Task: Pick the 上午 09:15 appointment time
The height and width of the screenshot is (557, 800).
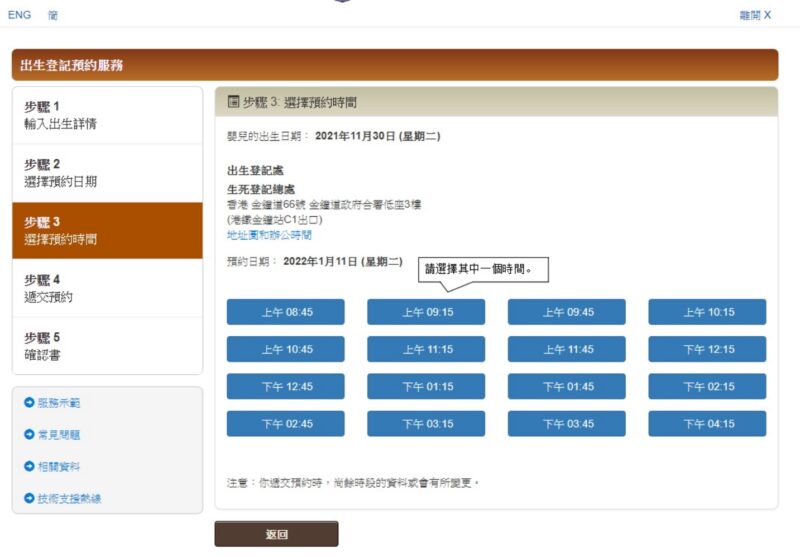Action: click(426, 312)
